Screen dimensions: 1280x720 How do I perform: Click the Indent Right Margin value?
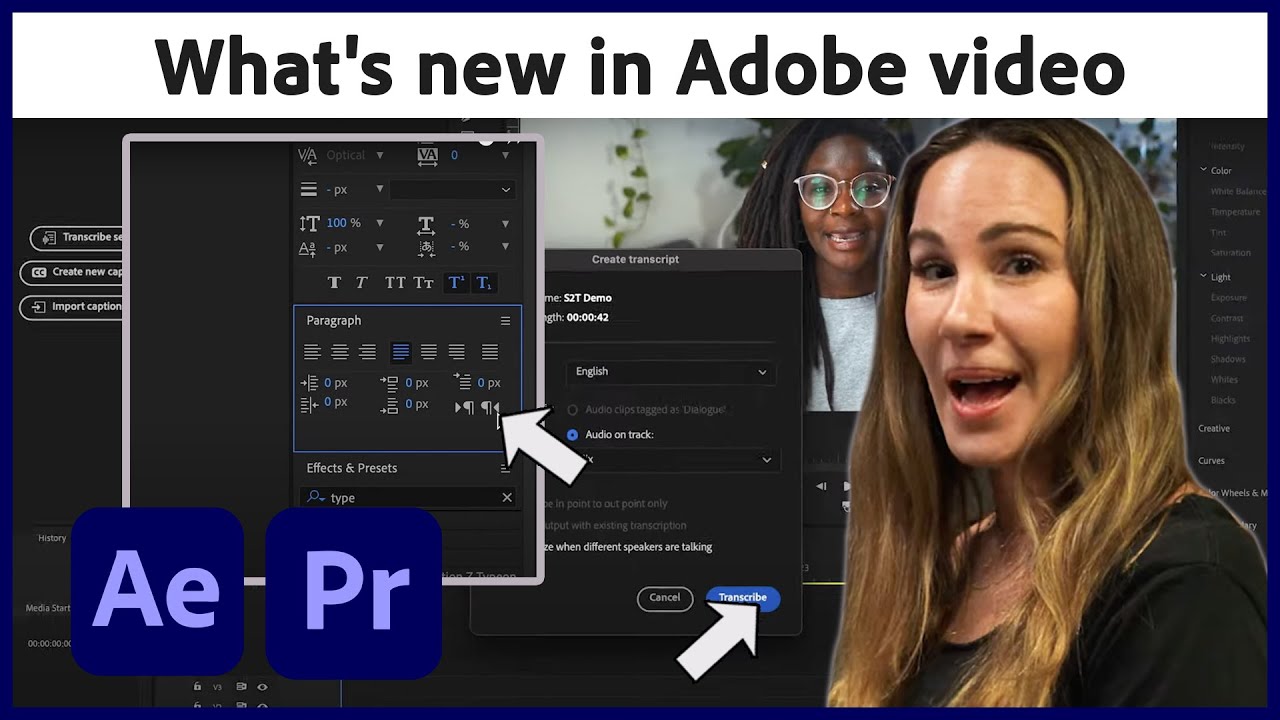[x=335, y=402]
